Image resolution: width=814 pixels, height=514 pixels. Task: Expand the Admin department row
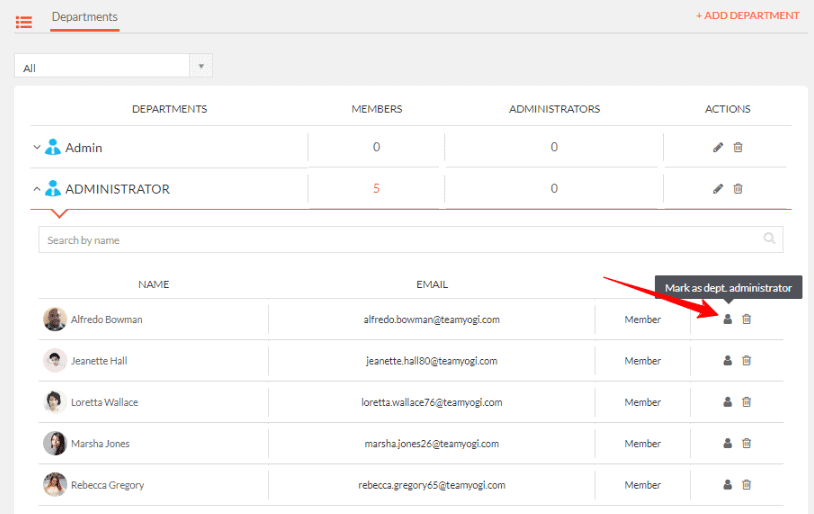coord(37,147)
